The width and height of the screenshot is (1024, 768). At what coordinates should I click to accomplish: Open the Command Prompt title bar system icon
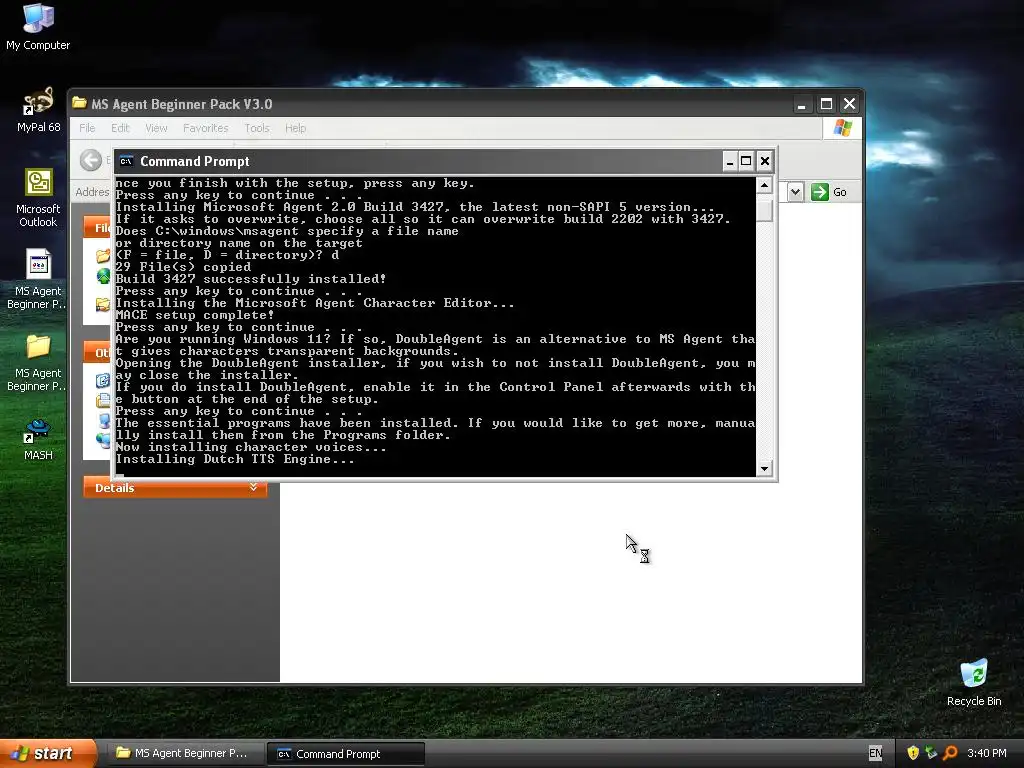(x=126, y=161)
